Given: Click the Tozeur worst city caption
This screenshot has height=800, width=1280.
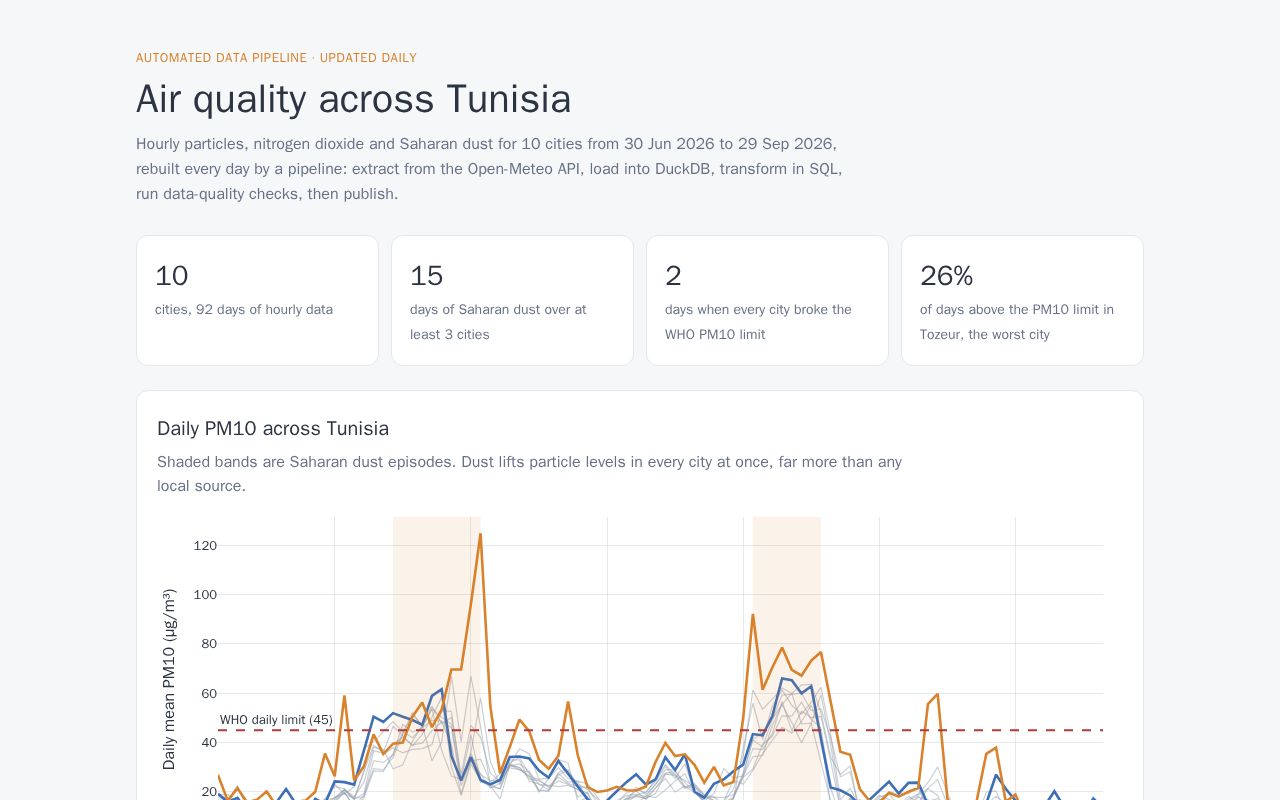Looking at the screenshot, I should point(1017,322).
